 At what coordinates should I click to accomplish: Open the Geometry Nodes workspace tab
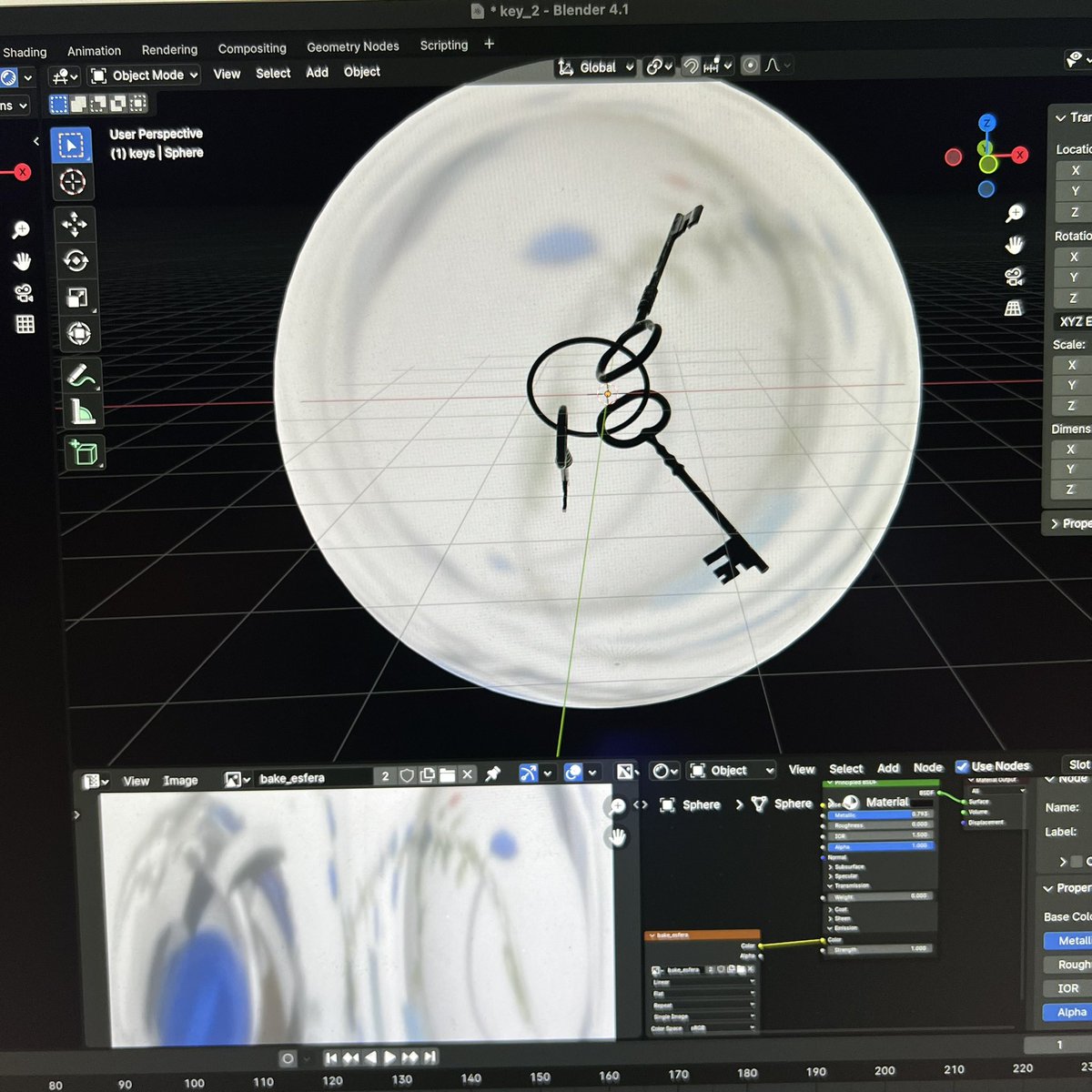click(353, 46)
